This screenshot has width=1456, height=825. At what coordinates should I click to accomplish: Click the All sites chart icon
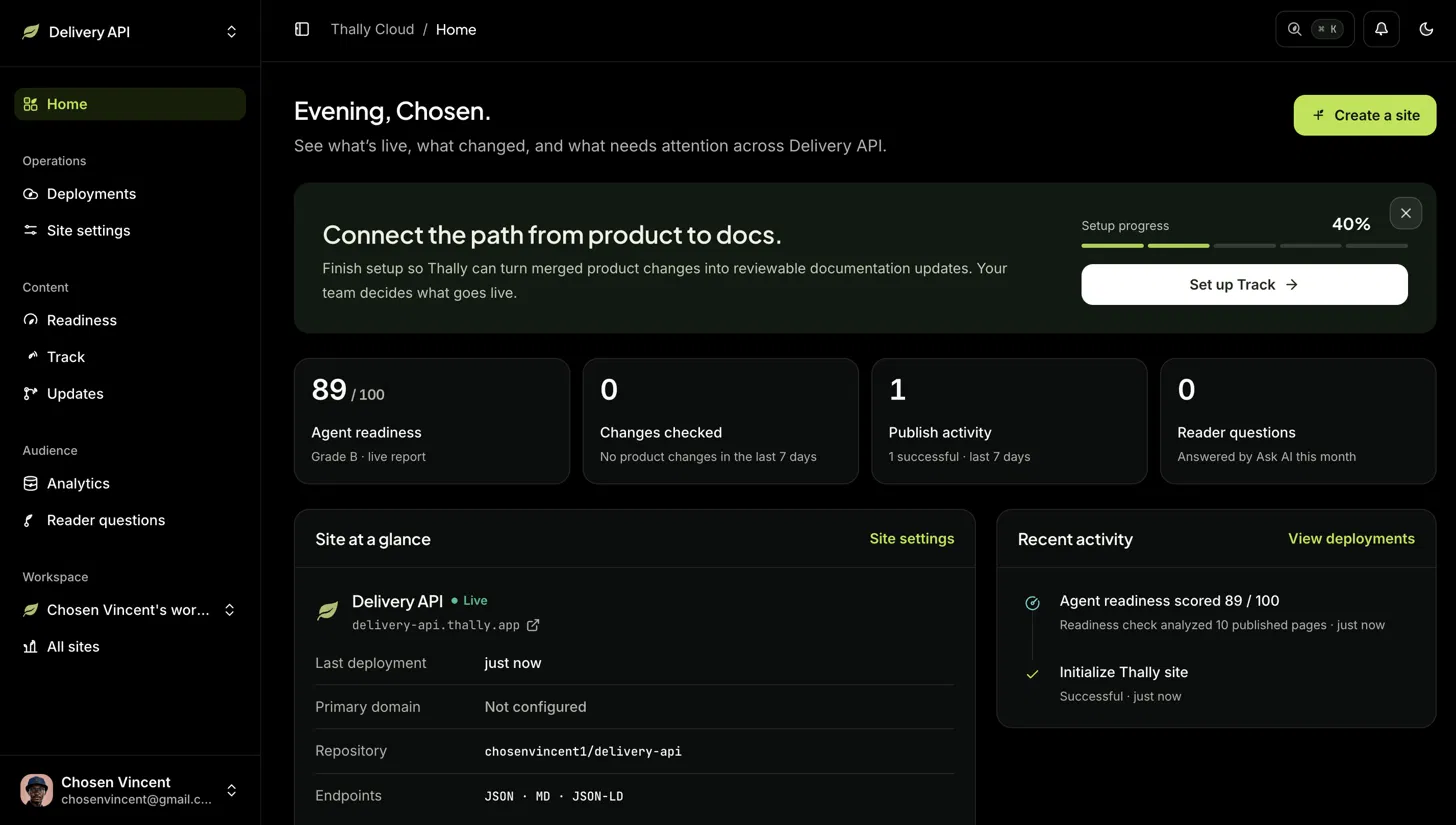click(31, 647)
